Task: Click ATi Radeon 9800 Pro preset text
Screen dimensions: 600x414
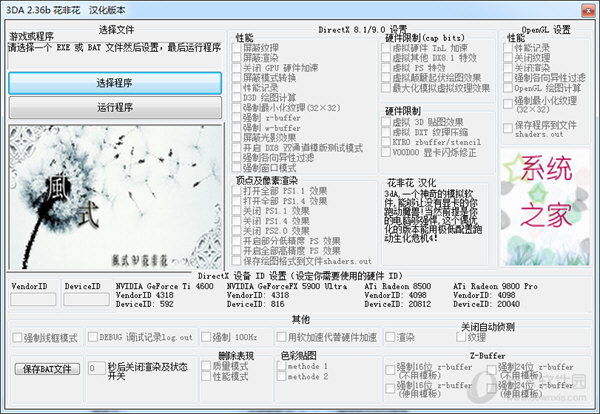Action: pyautogui.click(x=495, y=286)
